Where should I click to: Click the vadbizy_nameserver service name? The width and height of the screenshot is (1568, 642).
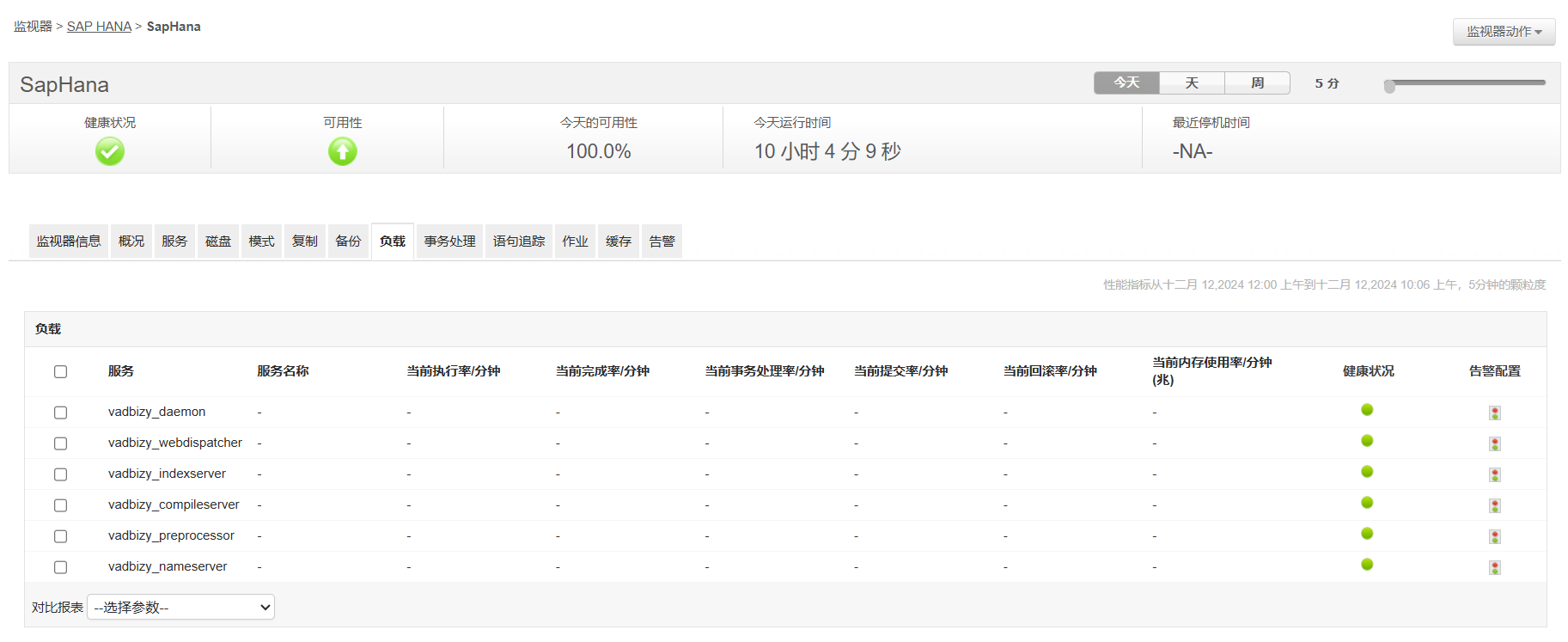click(168, 566)
